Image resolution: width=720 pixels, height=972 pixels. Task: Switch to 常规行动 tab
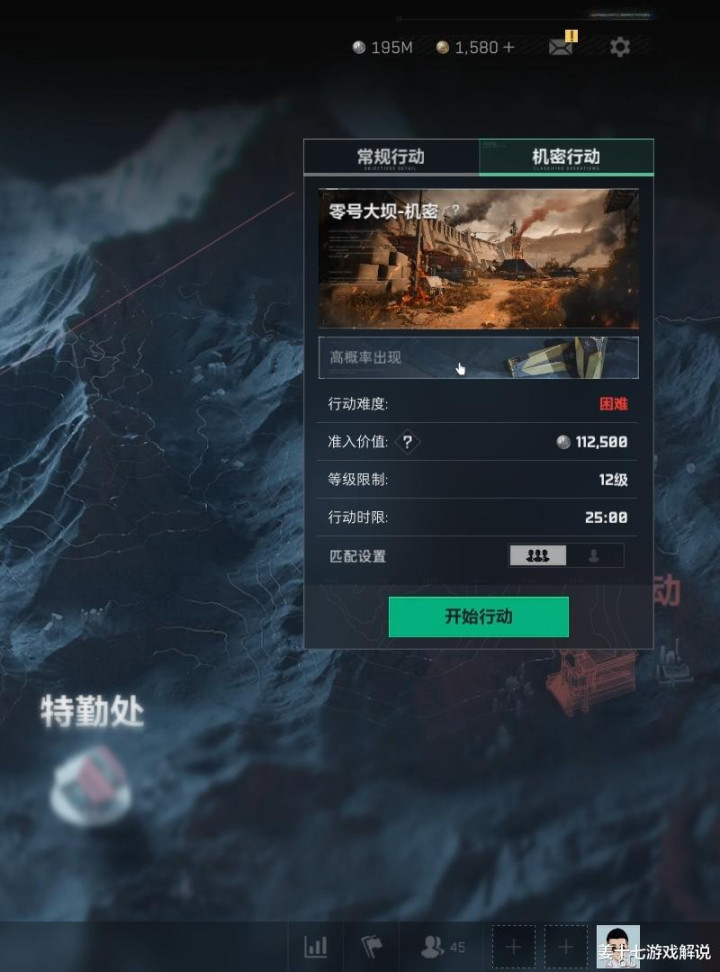tap(391, 157)
